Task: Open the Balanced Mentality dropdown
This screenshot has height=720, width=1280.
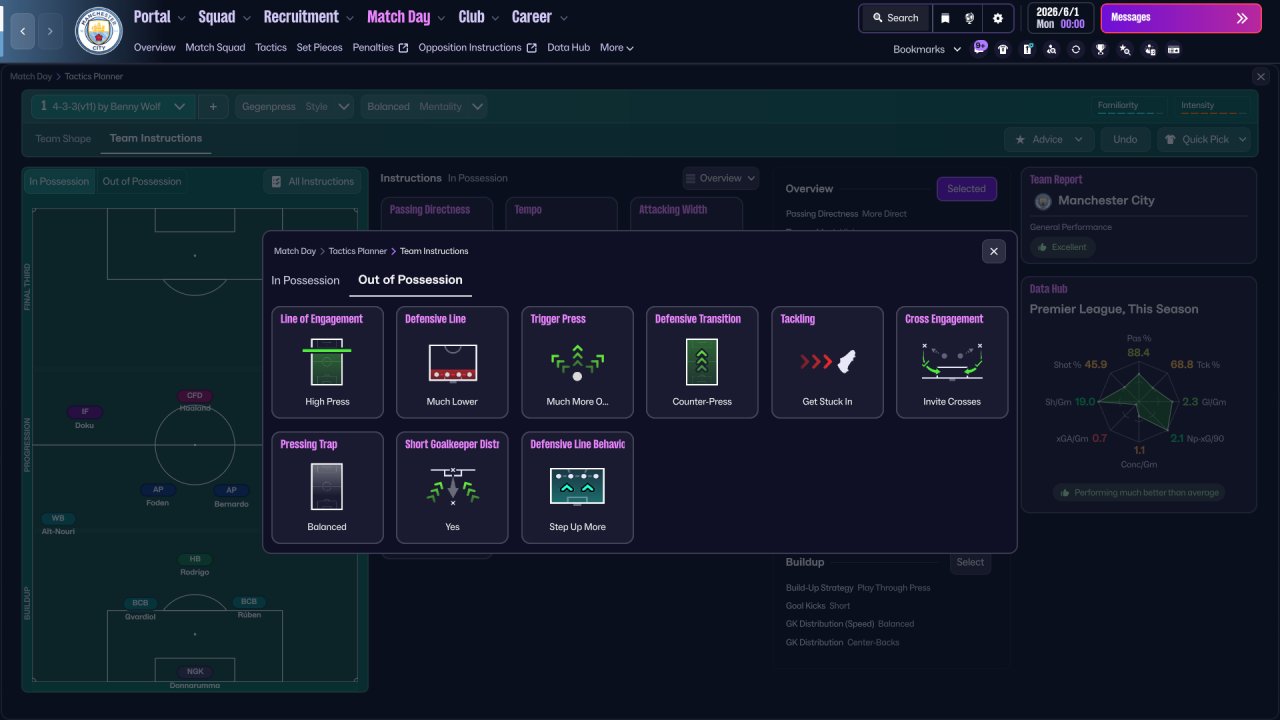Action: click(x=424, y=106)
